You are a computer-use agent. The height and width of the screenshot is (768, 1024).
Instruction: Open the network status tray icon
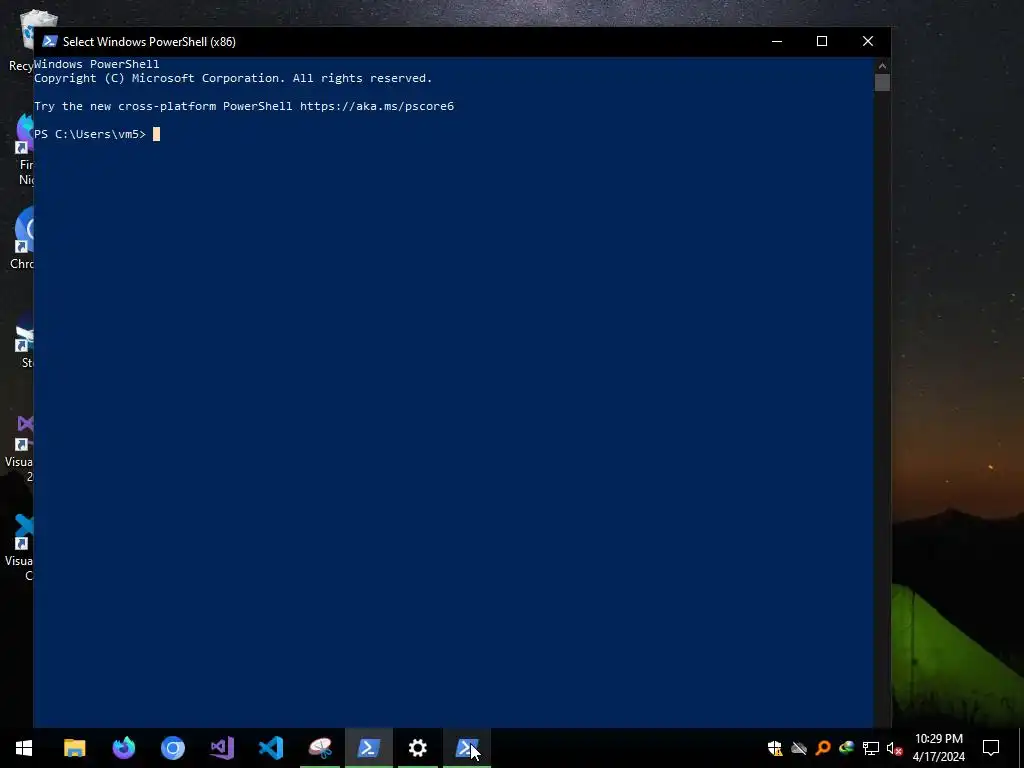point(871,748)
